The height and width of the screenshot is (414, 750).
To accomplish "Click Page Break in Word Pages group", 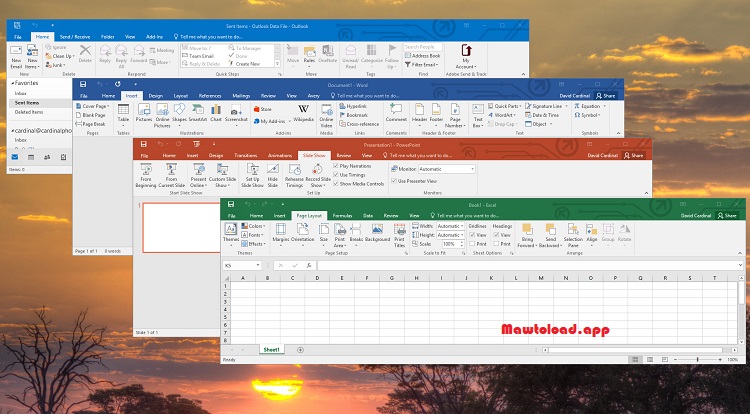I will [x=91, y=124].
